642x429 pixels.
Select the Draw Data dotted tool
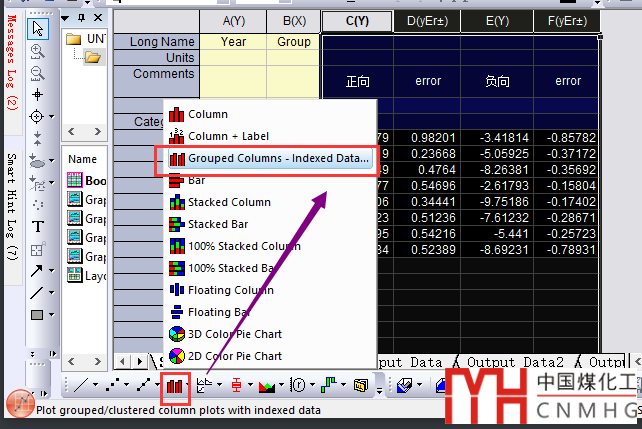point(38,205)
